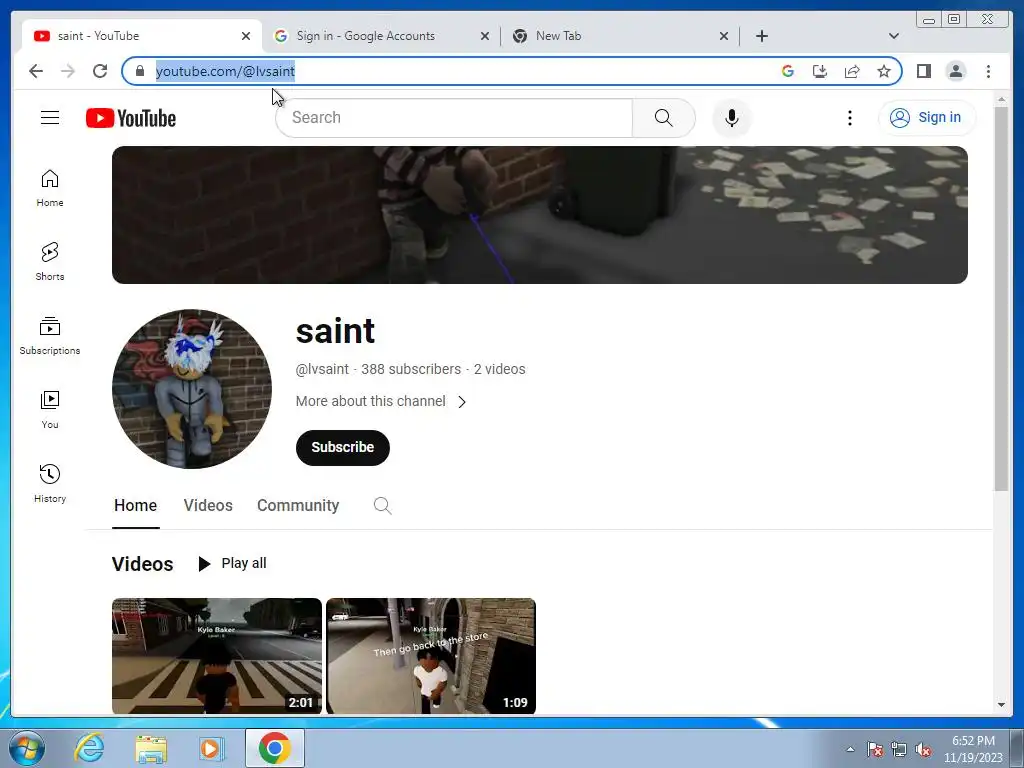
Task: Click the channel banner image
Action: pos(539,215)
